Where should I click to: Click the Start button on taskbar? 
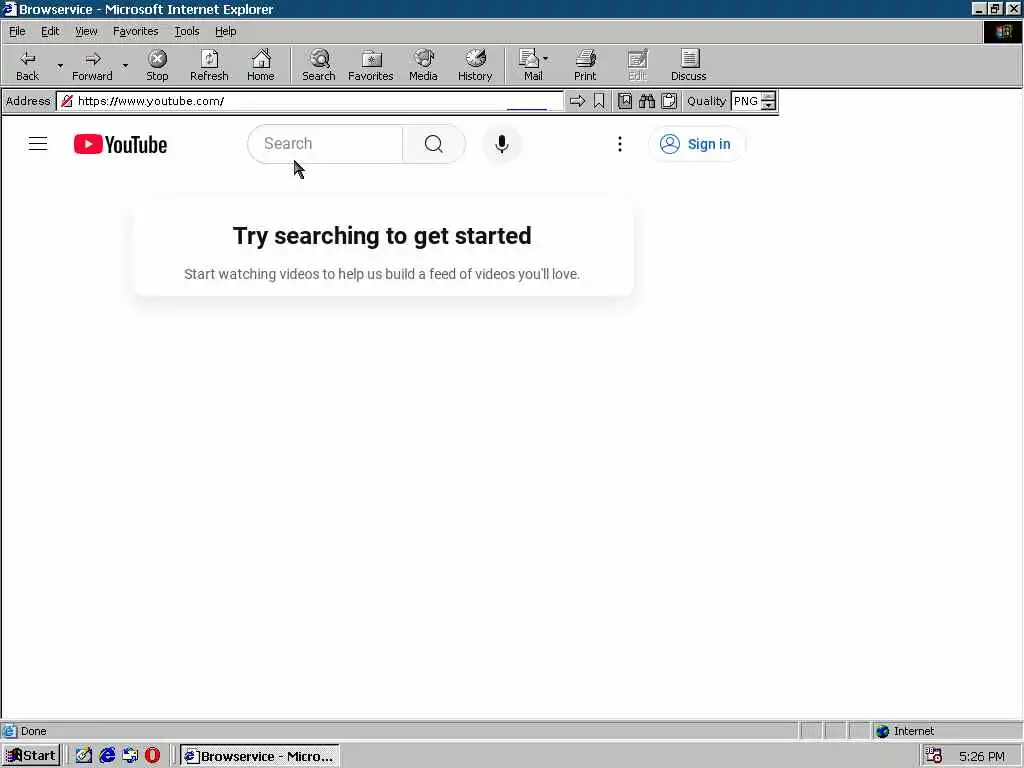pos(31,756)
